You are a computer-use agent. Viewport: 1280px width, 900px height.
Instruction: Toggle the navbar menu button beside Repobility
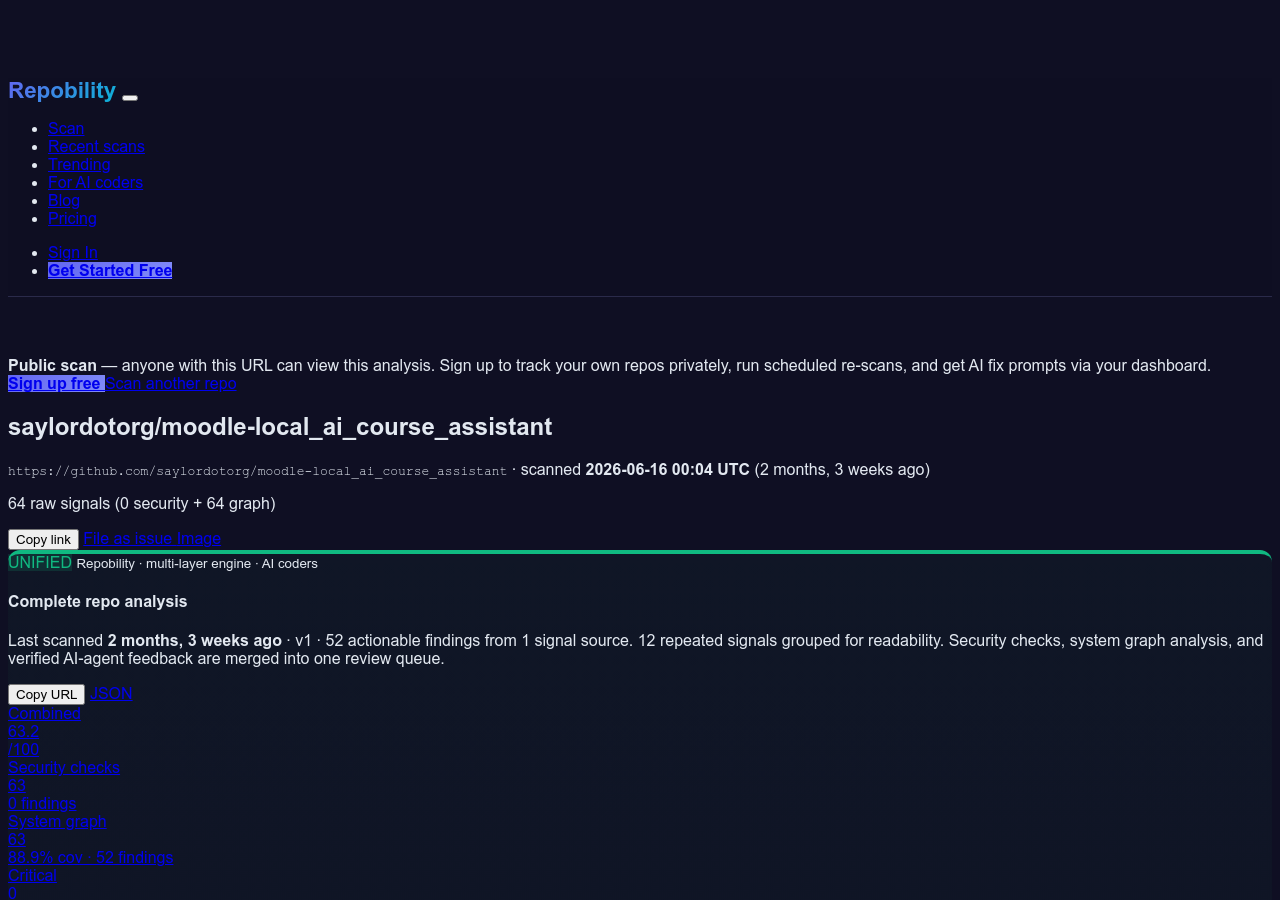tap(130, 97)
